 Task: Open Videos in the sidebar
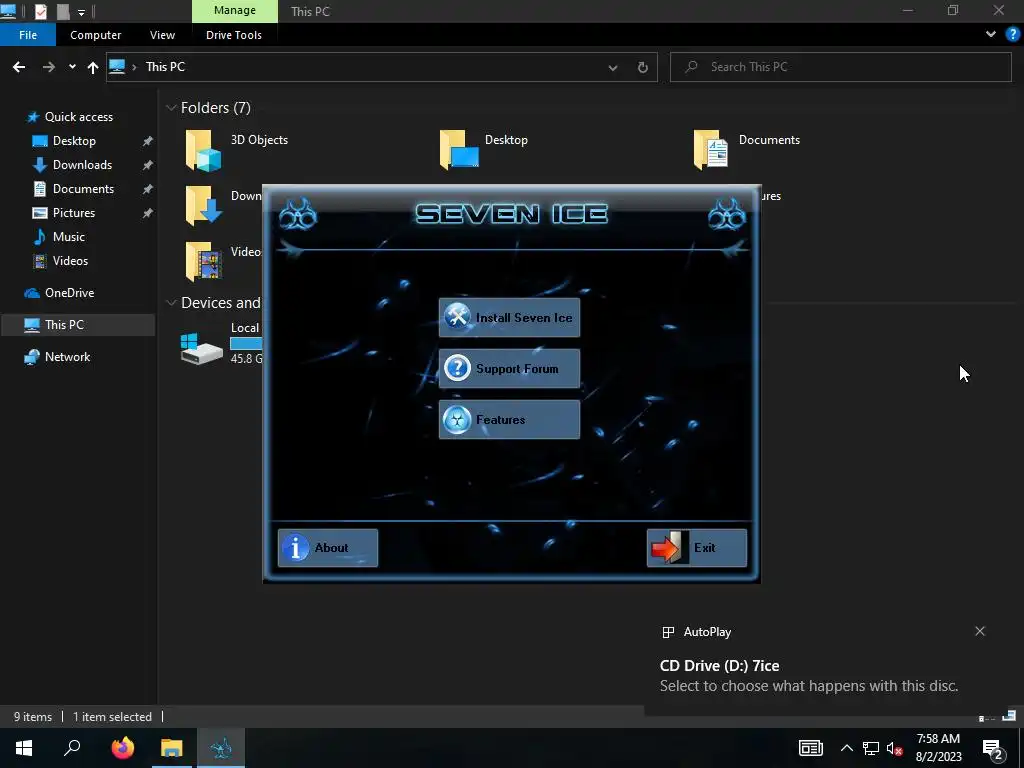(x=70, y=261)
